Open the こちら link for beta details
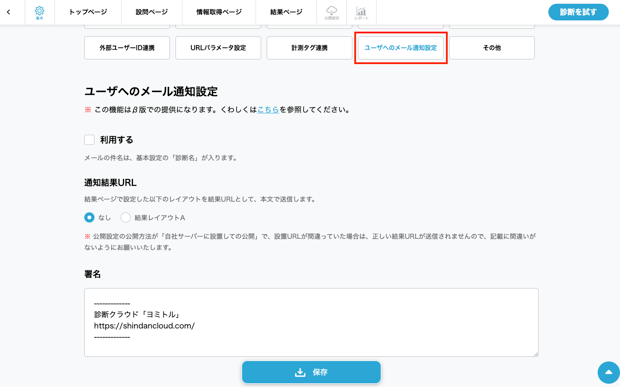This screenshot has width=620, height=387. (x=268, y=109)
